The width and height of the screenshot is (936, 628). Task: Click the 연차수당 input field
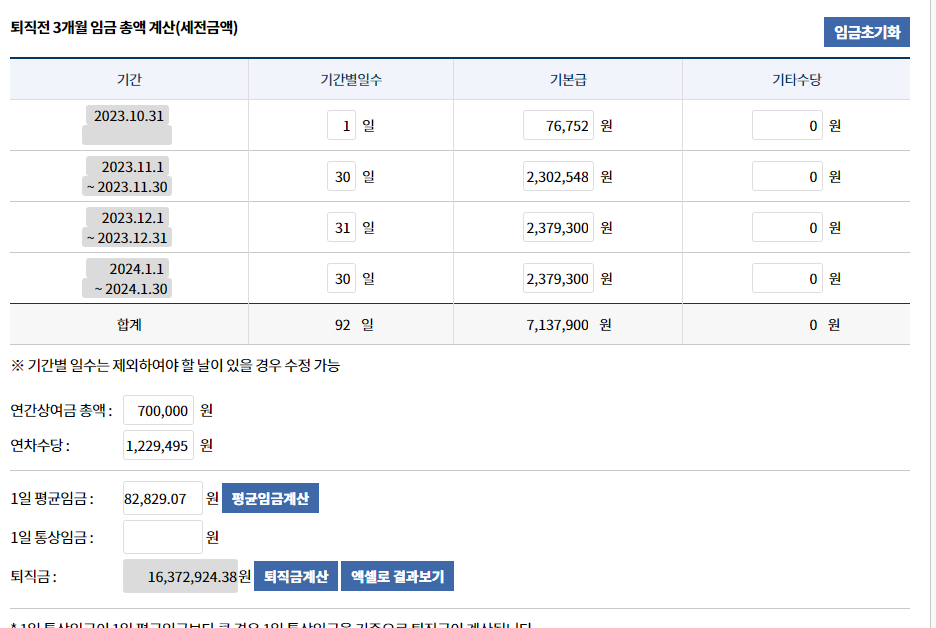coord(158,446)
